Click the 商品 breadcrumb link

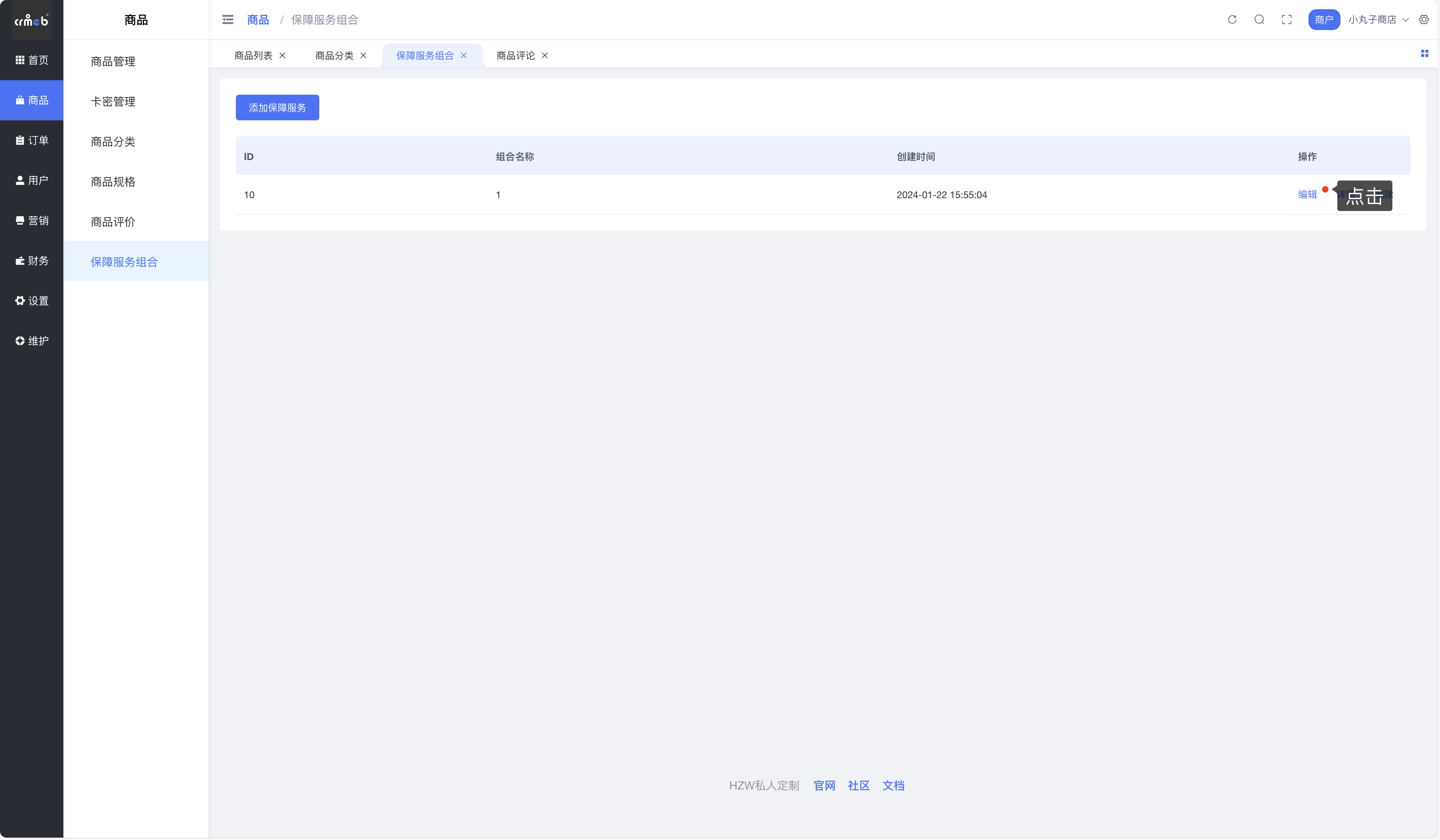258,20
